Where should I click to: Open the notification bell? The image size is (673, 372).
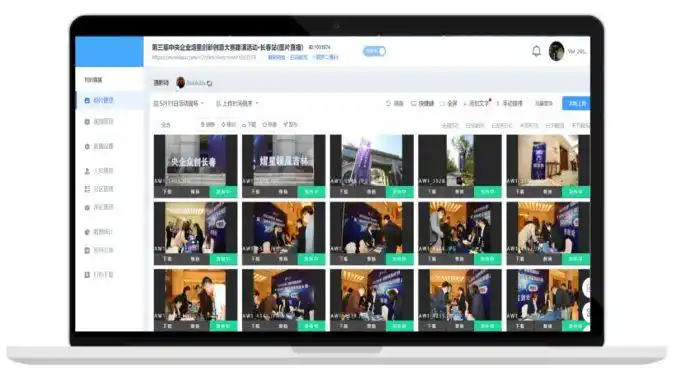pyautogui.click(x=536, y=51)
